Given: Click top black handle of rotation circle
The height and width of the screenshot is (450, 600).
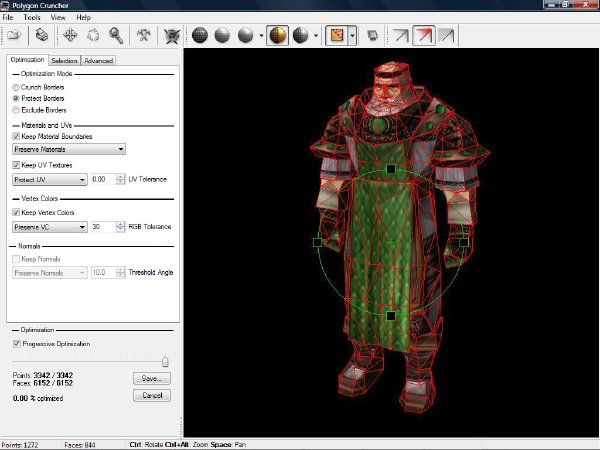Looking at the screenshot, I should coord(390,169).
